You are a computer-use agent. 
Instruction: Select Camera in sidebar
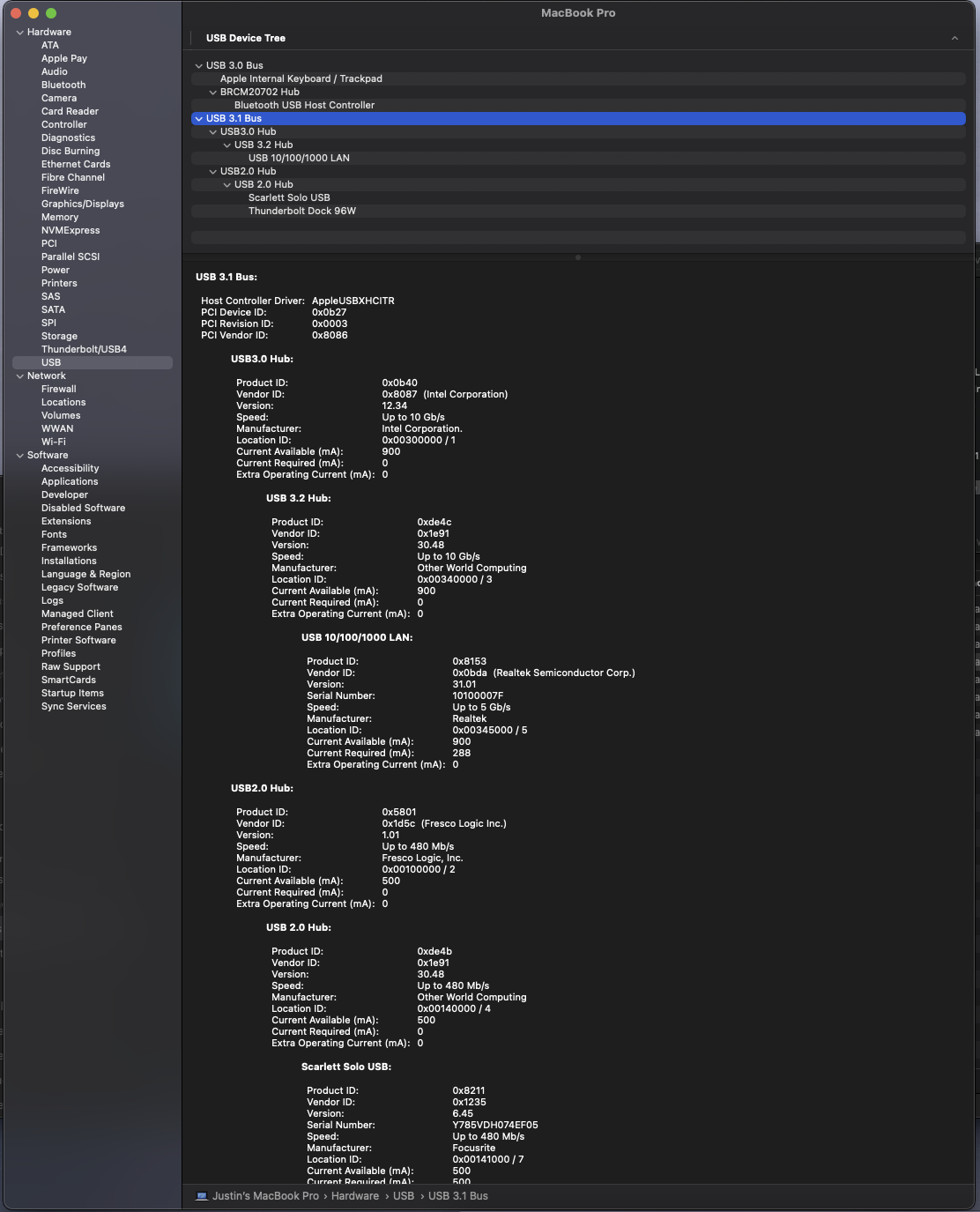coord(59,99)
